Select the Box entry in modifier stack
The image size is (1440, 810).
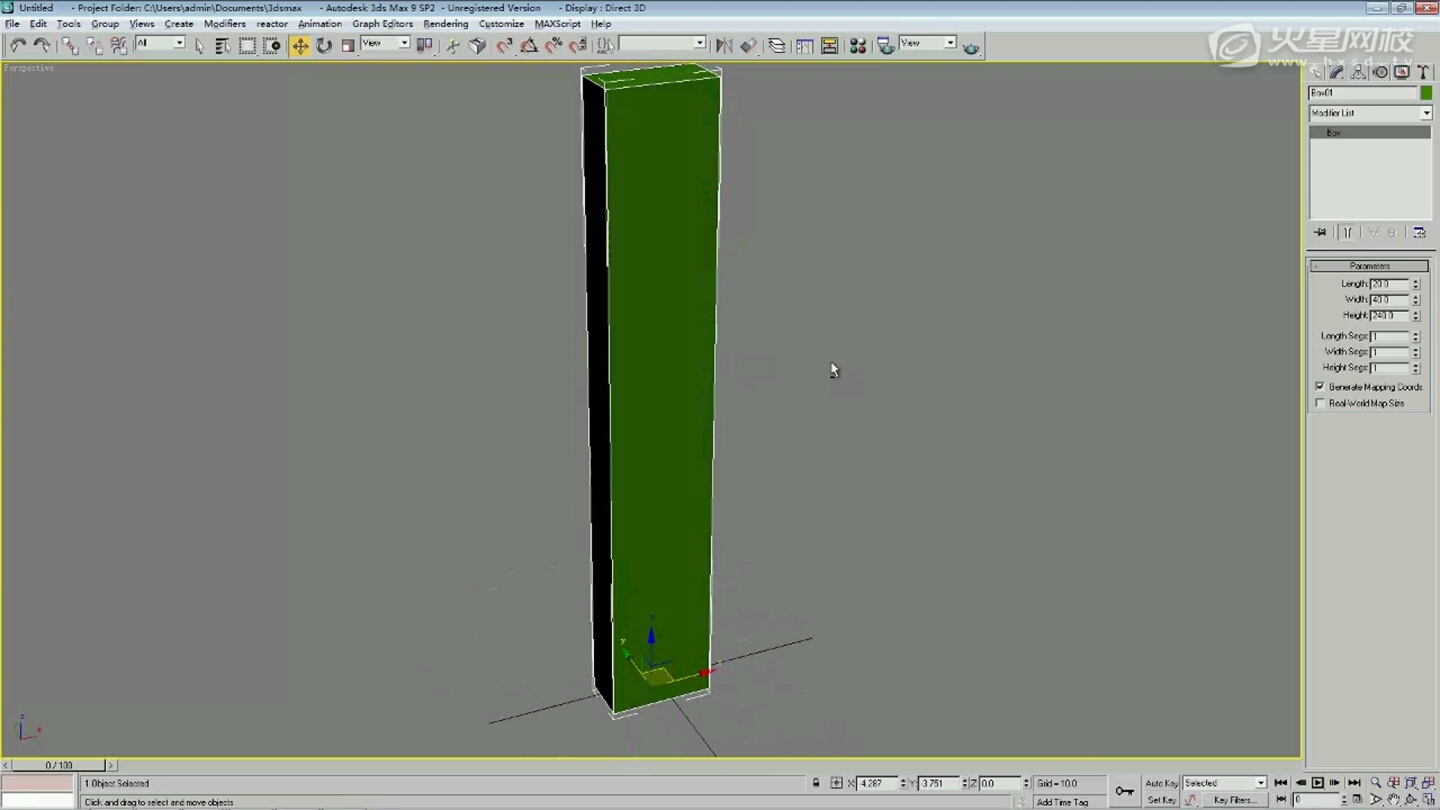click(1370, 133)
